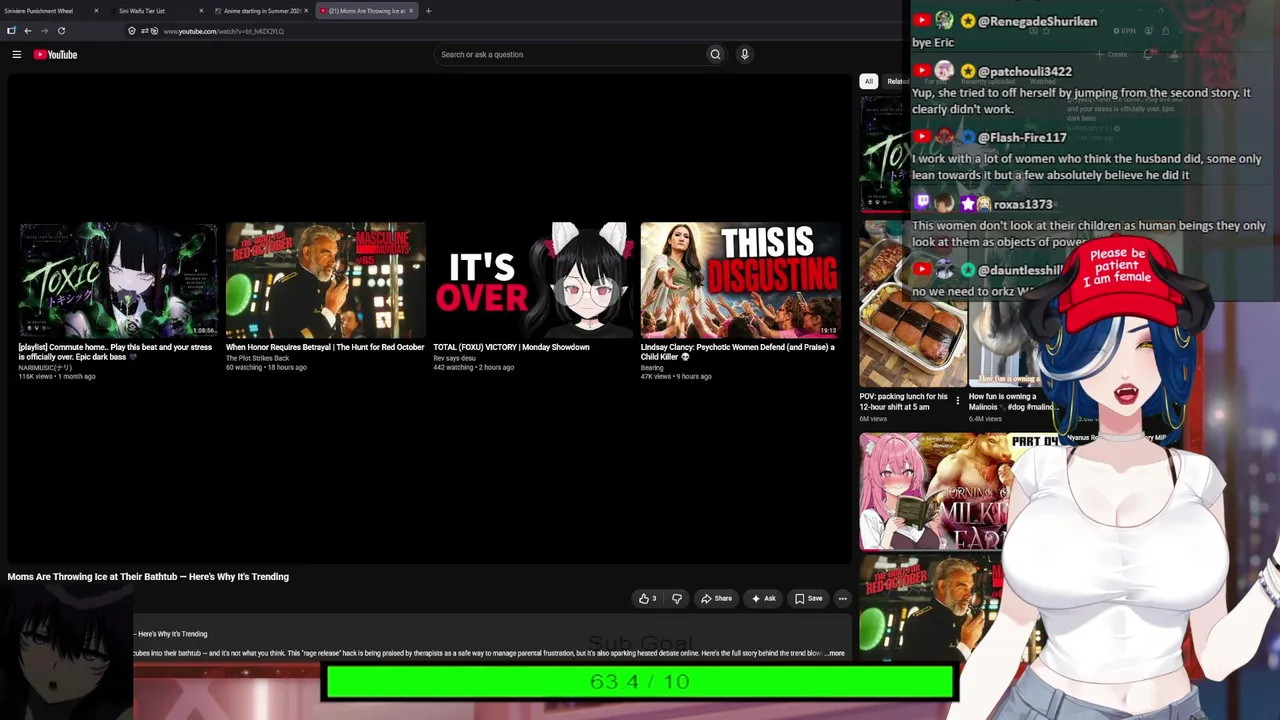
Task: Start voice search with the microphone
Action: click(744, 54)
